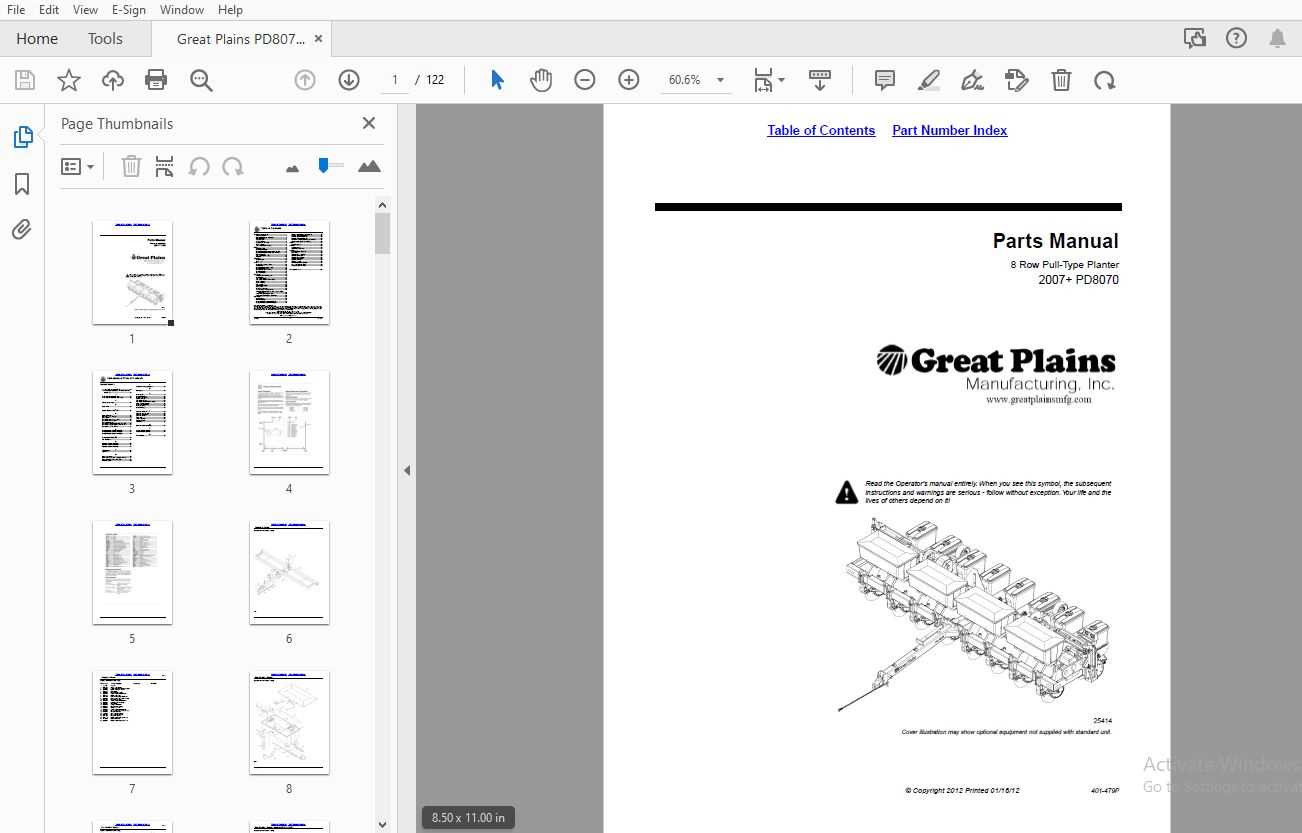Click the thumbnail panel scroll down arrow

pyautogui.click(x=382, y=825)
